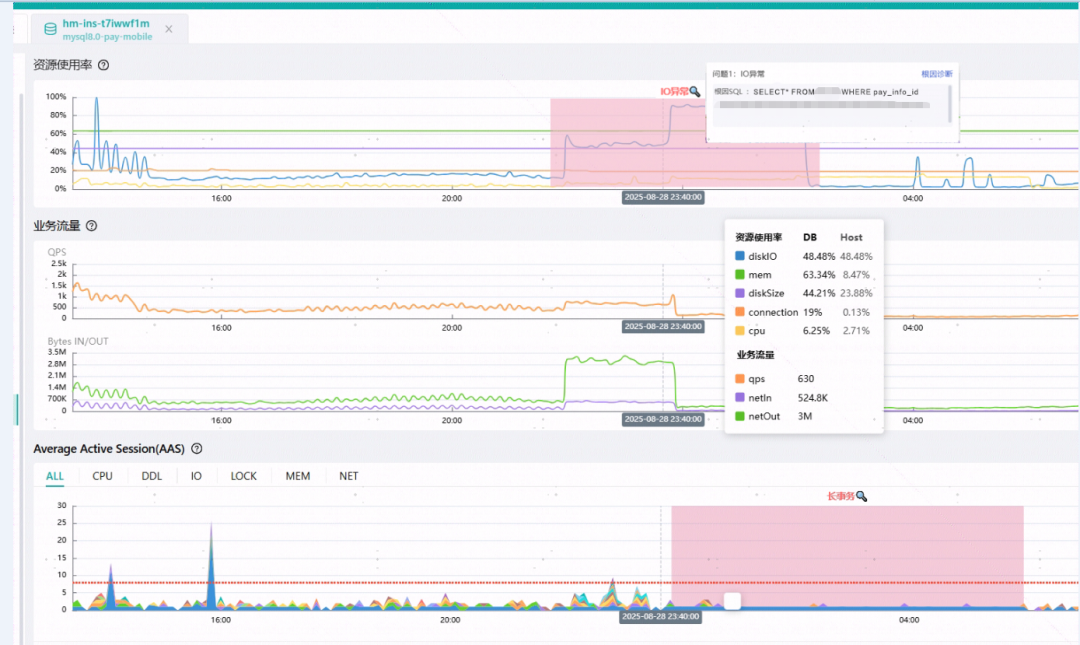Screen dimensions: 1080x645
Task: Click the green netOut legend swatch
Action: coord(740,416)
